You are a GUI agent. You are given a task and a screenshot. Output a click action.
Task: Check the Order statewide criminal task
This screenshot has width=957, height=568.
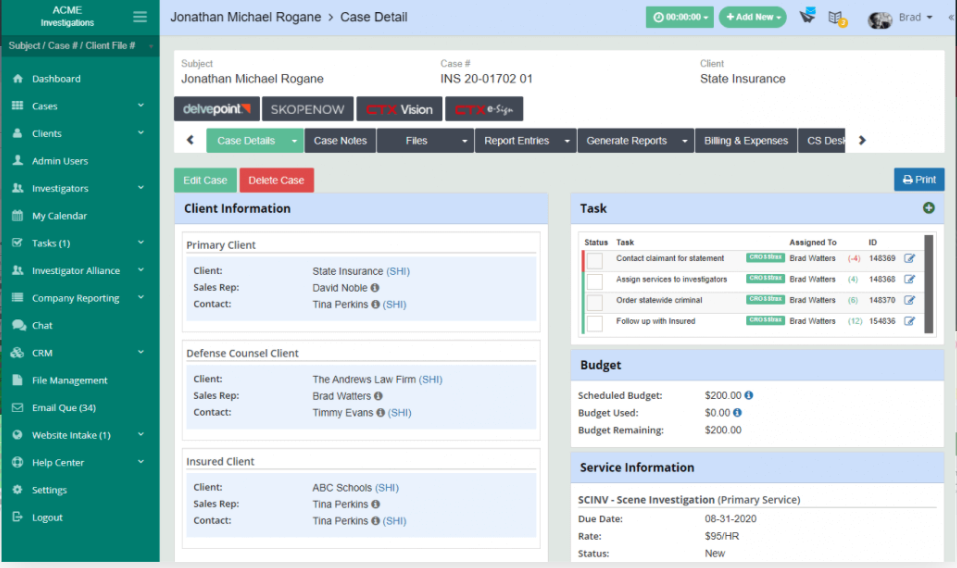pyautogui.click(x=594, y=302)
